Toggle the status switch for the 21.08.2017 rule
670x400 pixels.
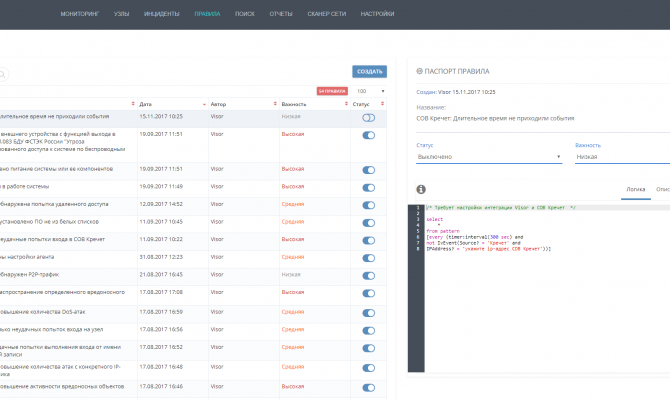click(368, 273)
